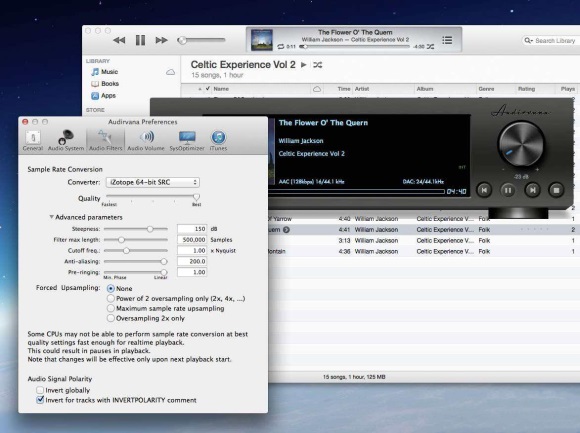Click arrow icon beside playing track in list

pos(286,230)
